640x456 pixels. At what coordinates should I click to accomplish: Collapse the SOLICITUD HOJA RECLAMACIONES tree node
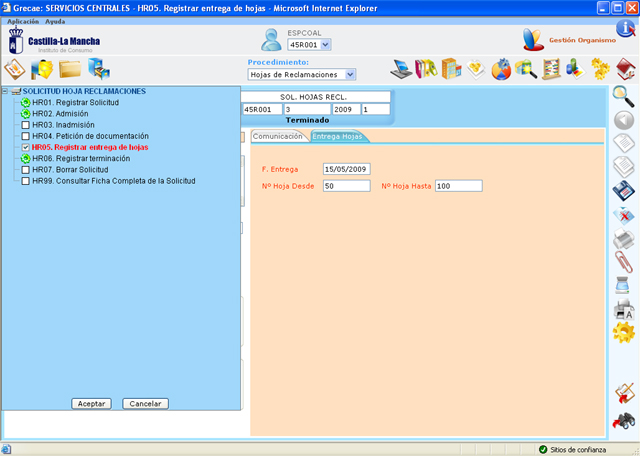point(5,91)
